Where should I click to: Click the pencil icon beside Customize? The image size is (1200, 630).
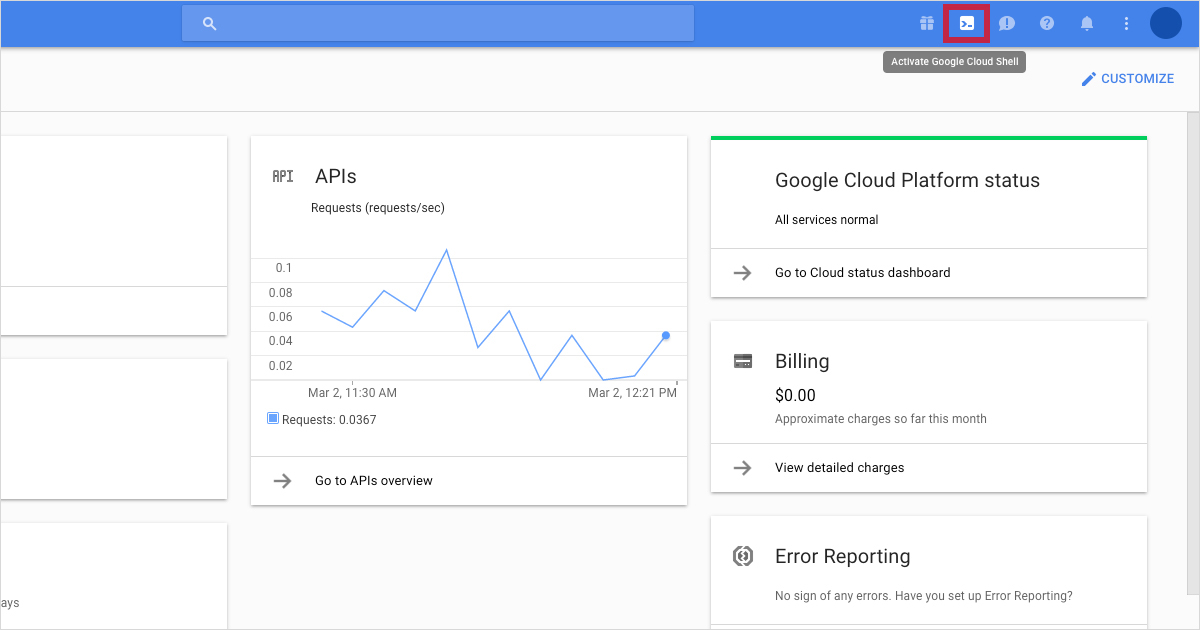click(x=1089, y=78)
